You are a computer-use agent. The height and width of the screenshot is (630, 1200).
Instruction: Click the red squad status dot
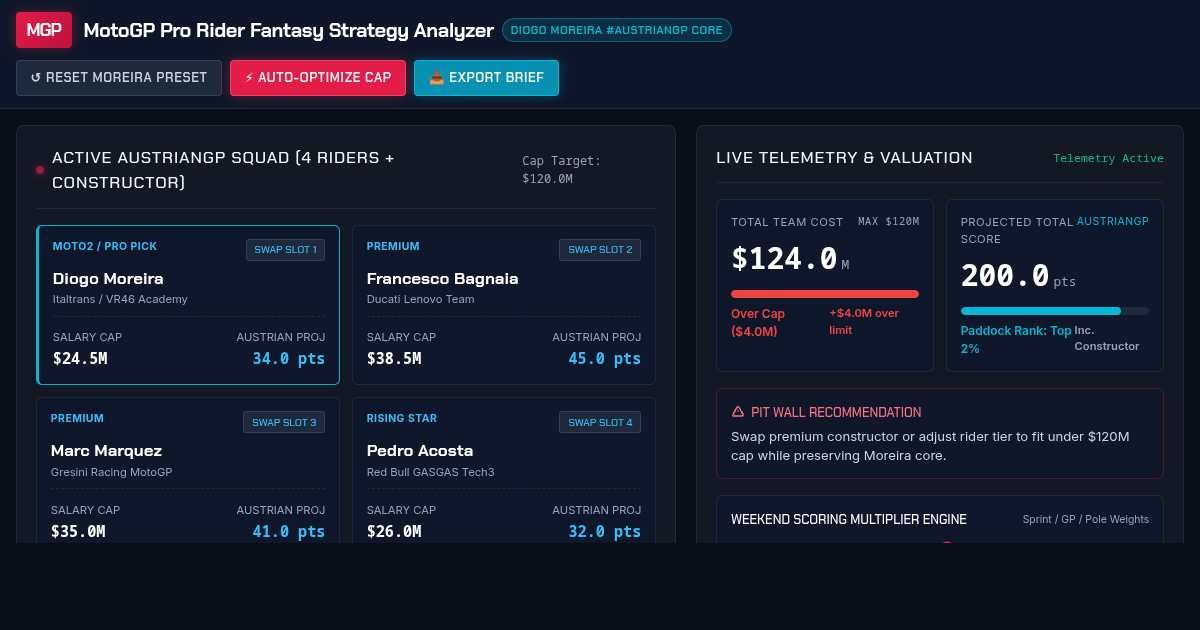point(40,170)
